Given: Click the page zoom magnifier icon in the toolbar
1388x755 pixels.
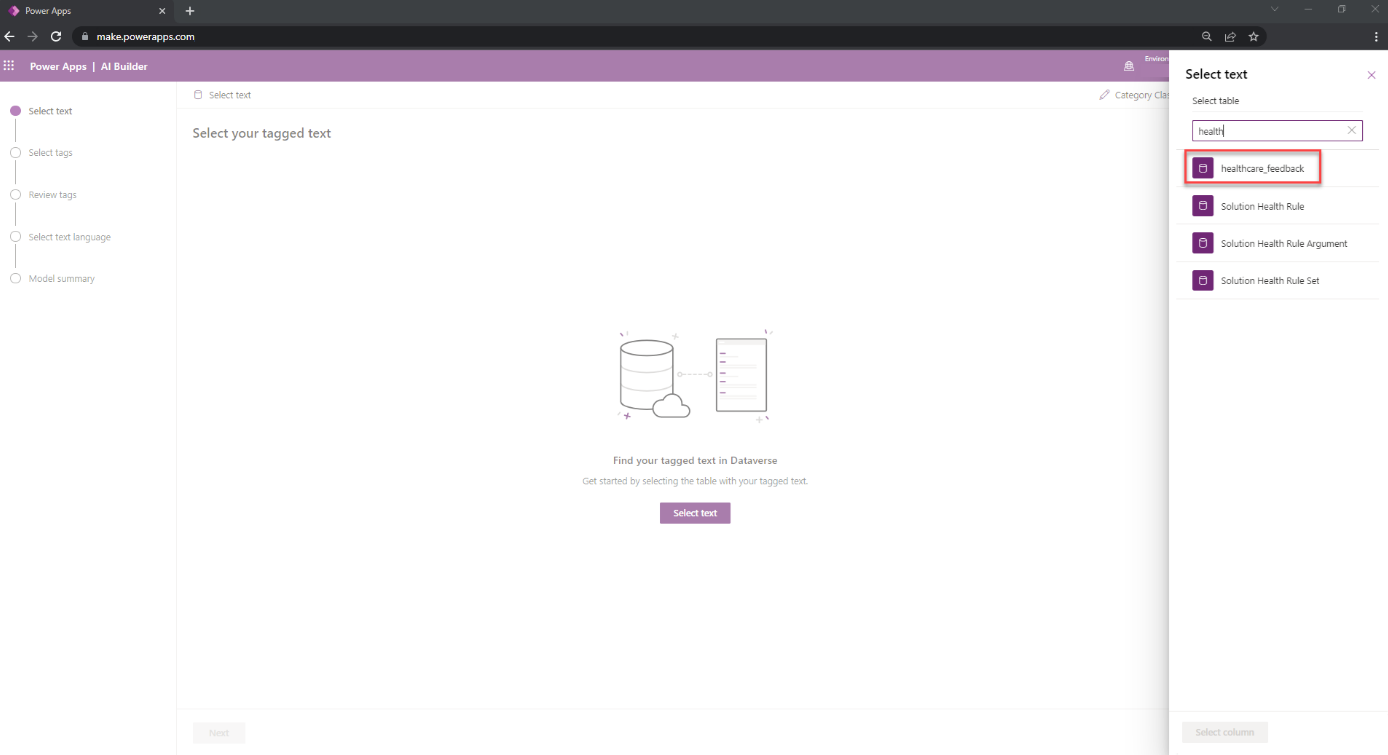Looking at the screenshot, I should tap(1206, 35).
